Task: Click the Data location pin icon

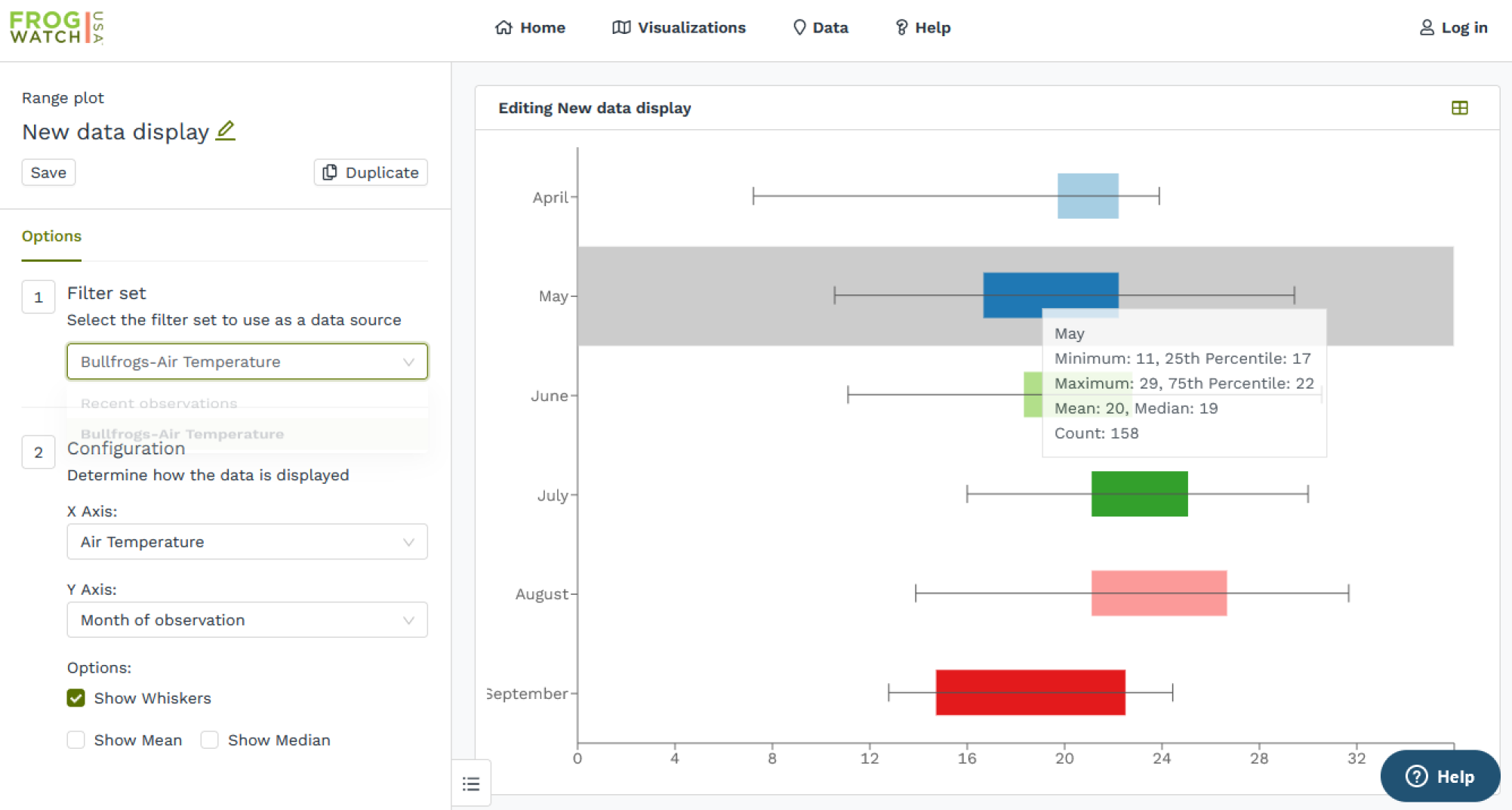Action: point(799,28)
